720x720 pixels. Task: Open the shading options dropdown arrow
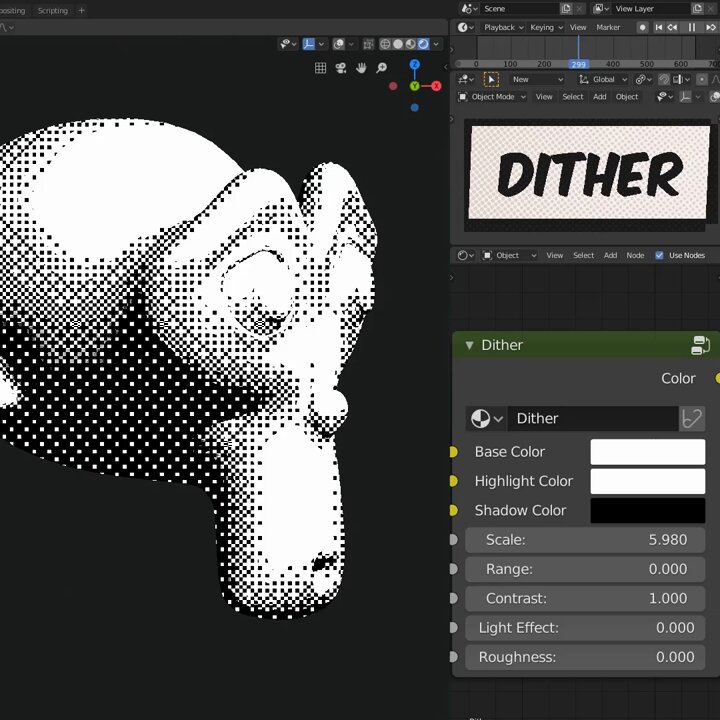(x=436, y=44)
